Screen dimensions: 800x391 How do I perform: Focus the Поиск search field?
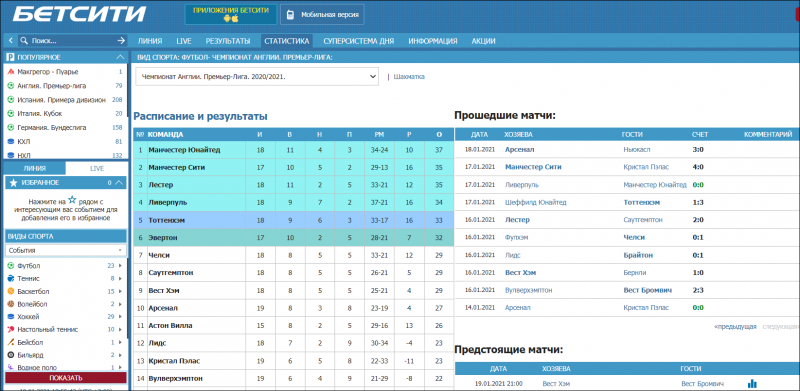pyautogui.click(x=71, y=41)
